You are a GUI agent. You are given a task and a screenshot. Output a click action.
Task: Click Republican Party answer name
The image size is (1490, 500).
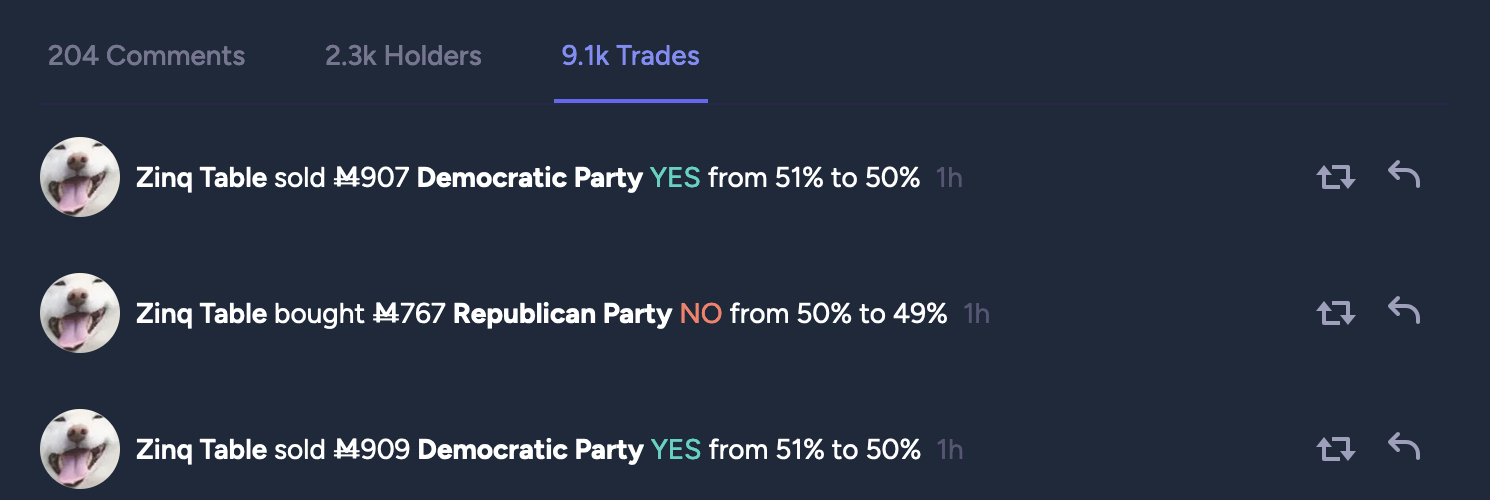tap(562, 314)
